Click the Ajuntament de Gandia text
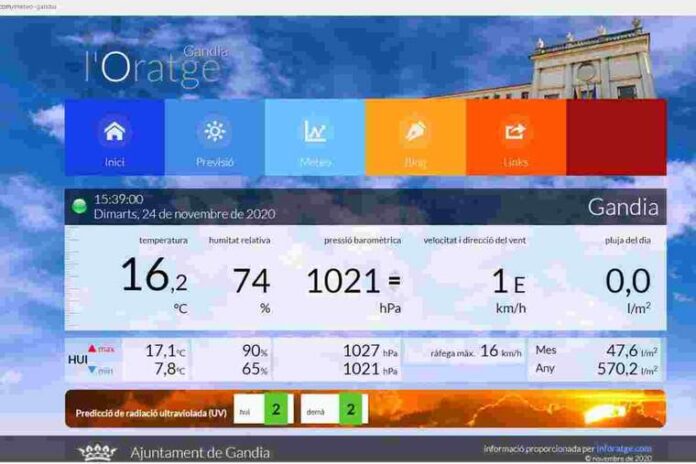 pyautogui.click(x=200, y=452)
